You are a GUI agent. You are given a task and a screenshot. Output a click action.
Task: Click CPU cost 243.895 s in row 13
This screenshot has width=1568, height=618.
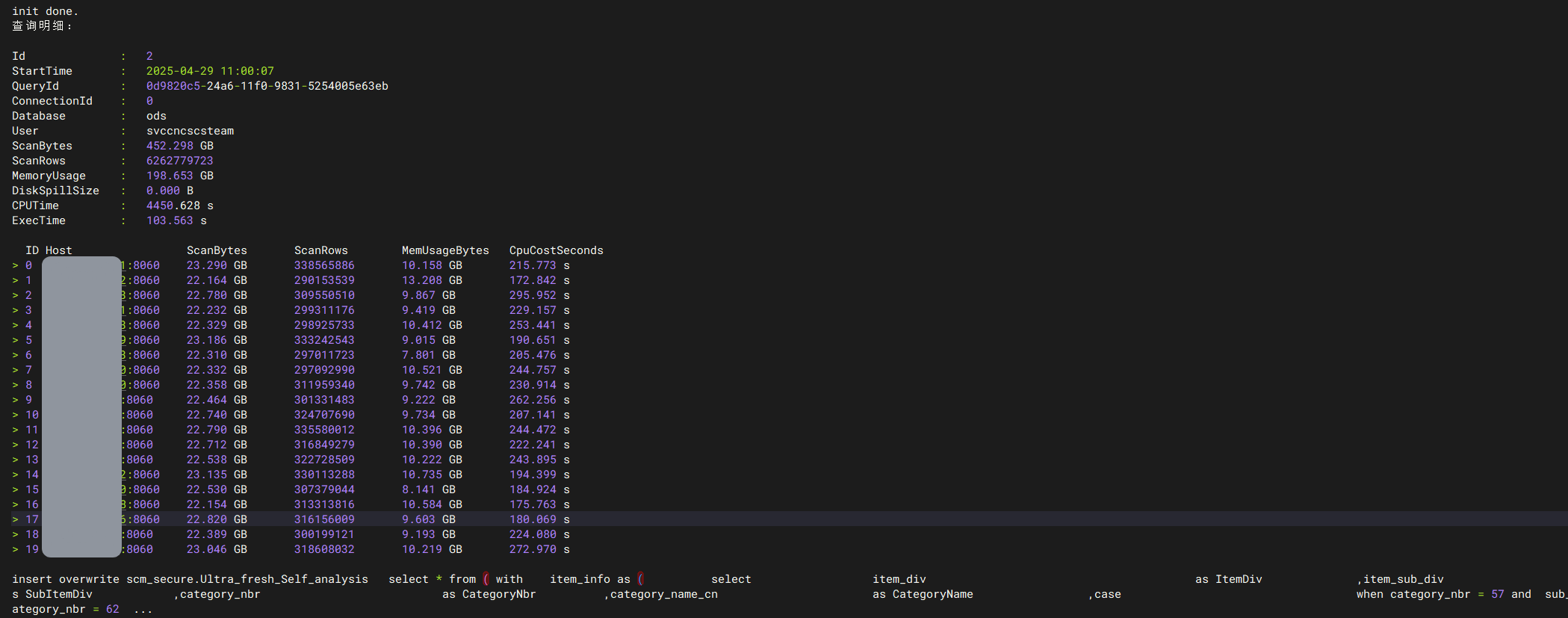pyautogui.click(x=539, y=460)
